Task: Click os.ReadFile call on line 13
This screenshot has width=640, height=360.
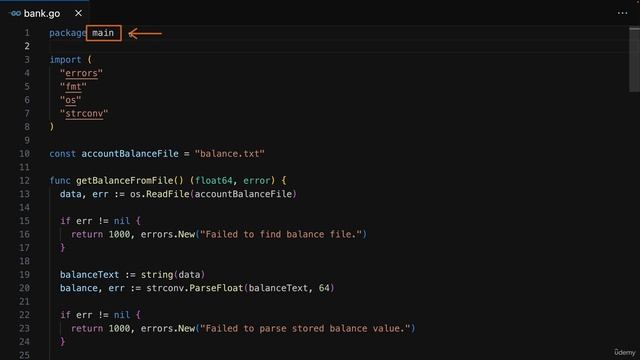Action: click(160, 194)
